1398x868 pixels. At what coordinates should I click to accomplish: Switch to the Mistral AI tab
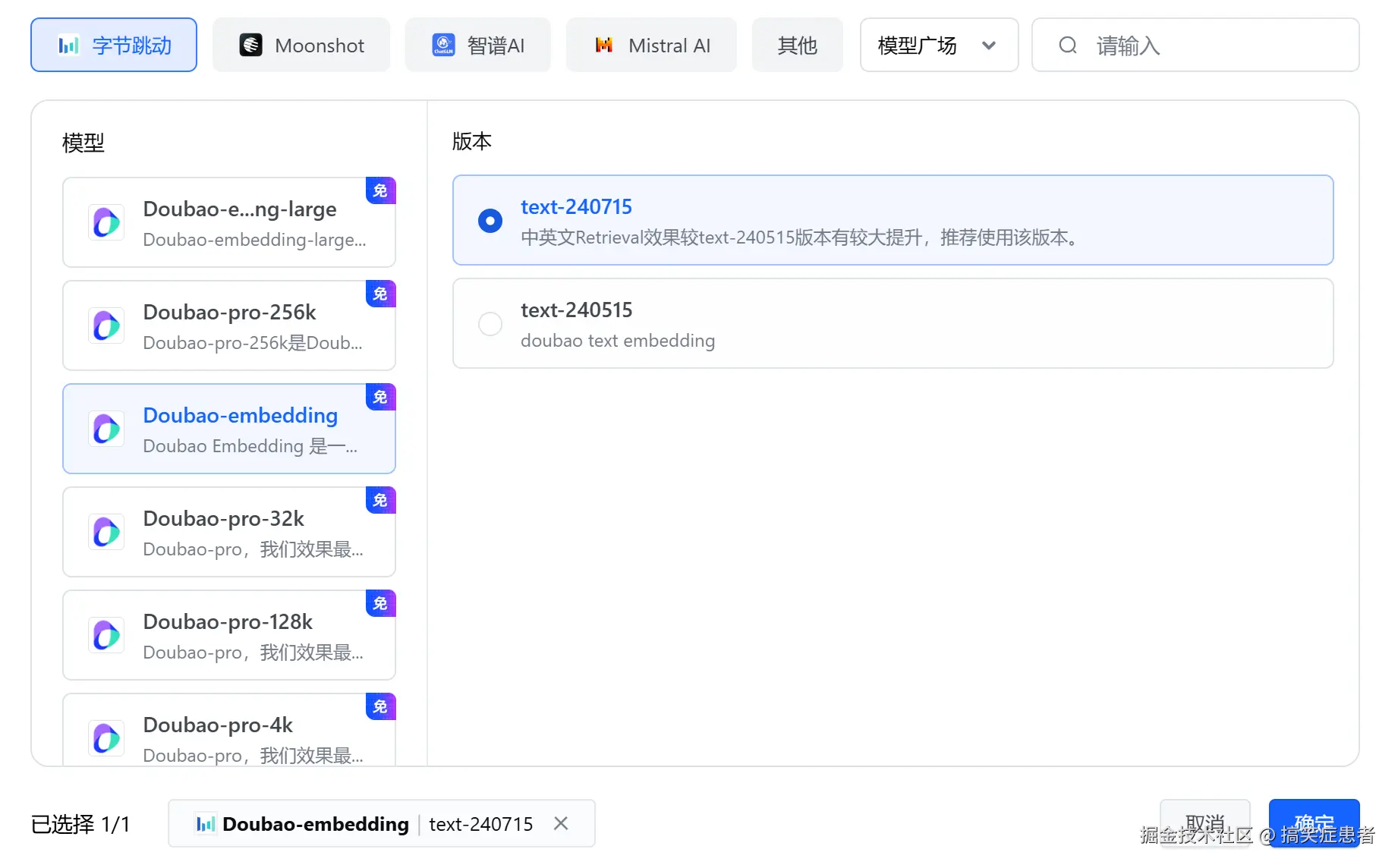tap(651, 46)
